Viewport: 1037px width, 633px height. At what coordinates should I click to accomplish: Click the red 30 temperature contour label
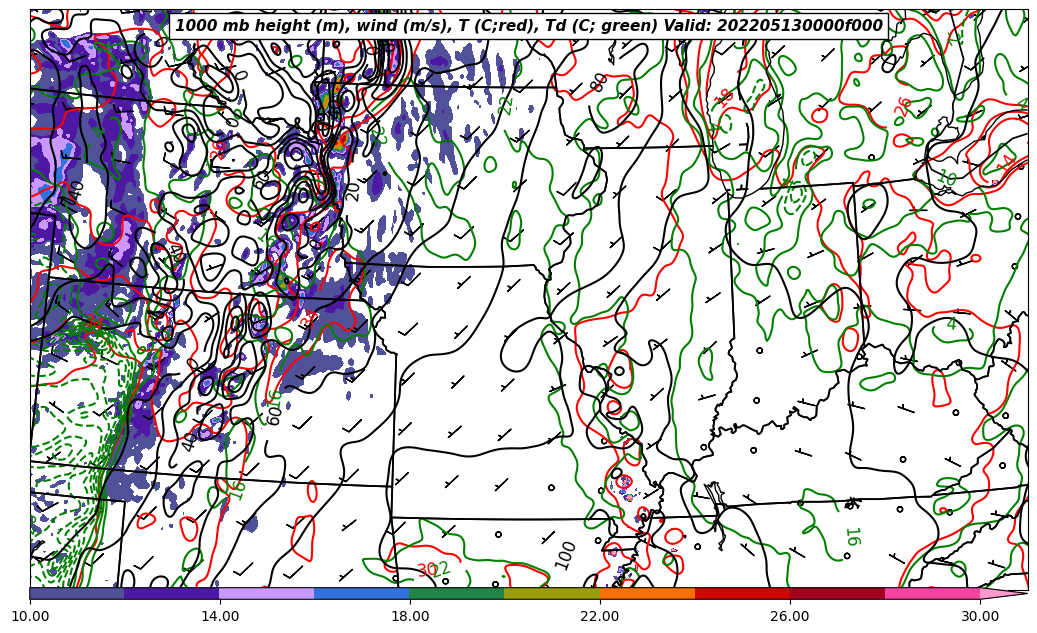pyautogui.click(x=426, y=569)
